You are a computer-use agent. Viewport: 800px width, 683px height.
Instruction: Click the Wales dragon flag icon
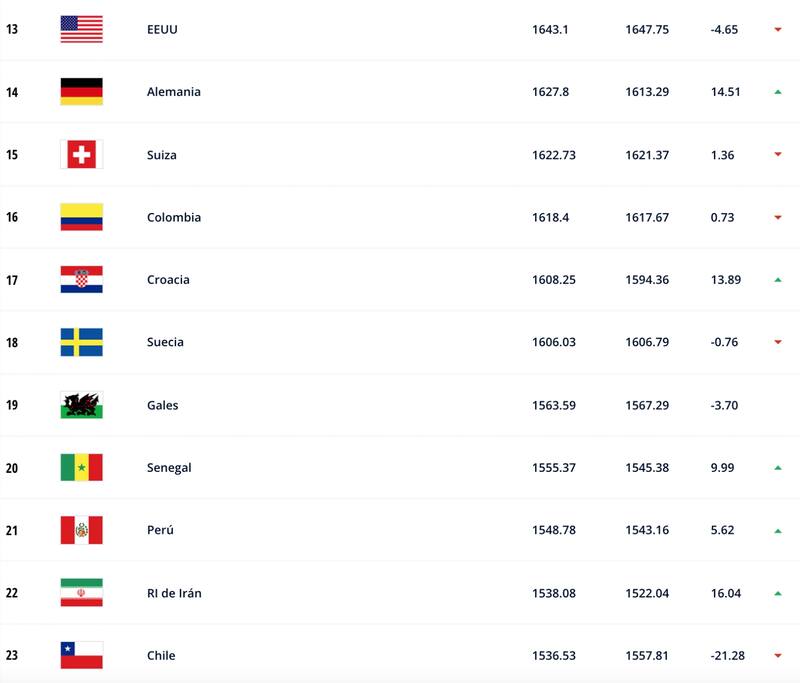81,405
